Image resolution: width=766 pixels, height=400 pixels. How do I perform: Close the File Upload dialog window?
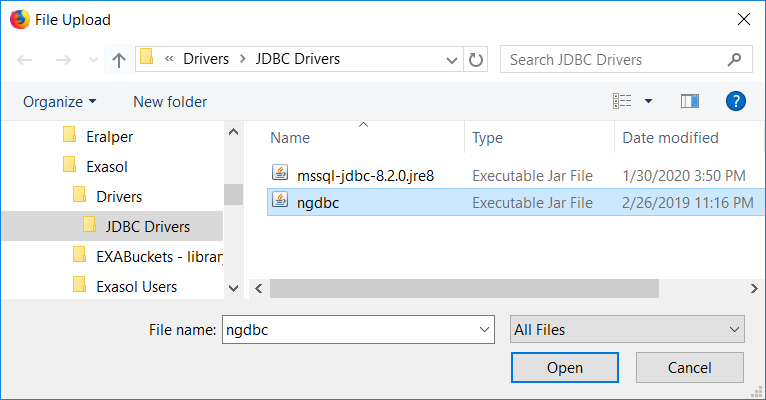click(744, 19)
